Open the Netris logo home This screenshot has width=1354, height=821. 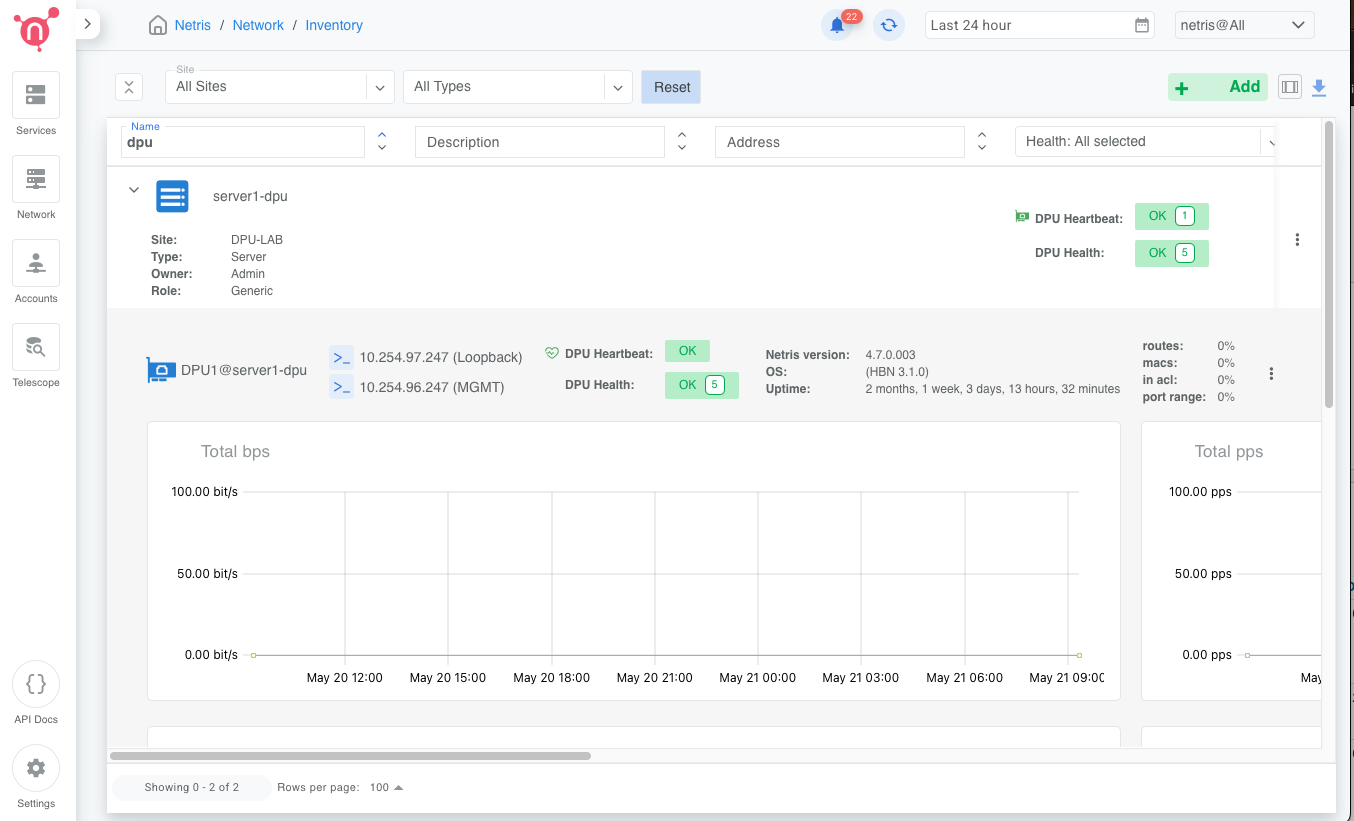tap(36, 29)
